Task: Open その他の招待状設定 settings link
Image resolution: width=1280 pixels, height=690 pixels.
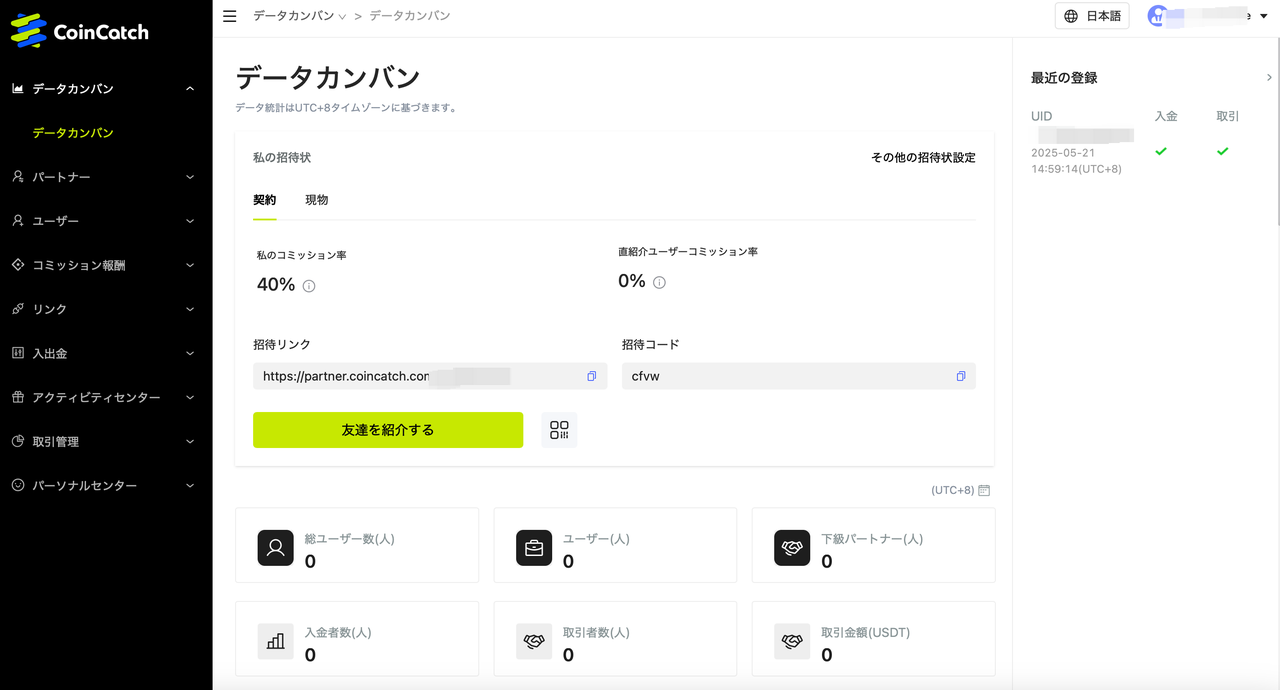Action: pos(923,157)
